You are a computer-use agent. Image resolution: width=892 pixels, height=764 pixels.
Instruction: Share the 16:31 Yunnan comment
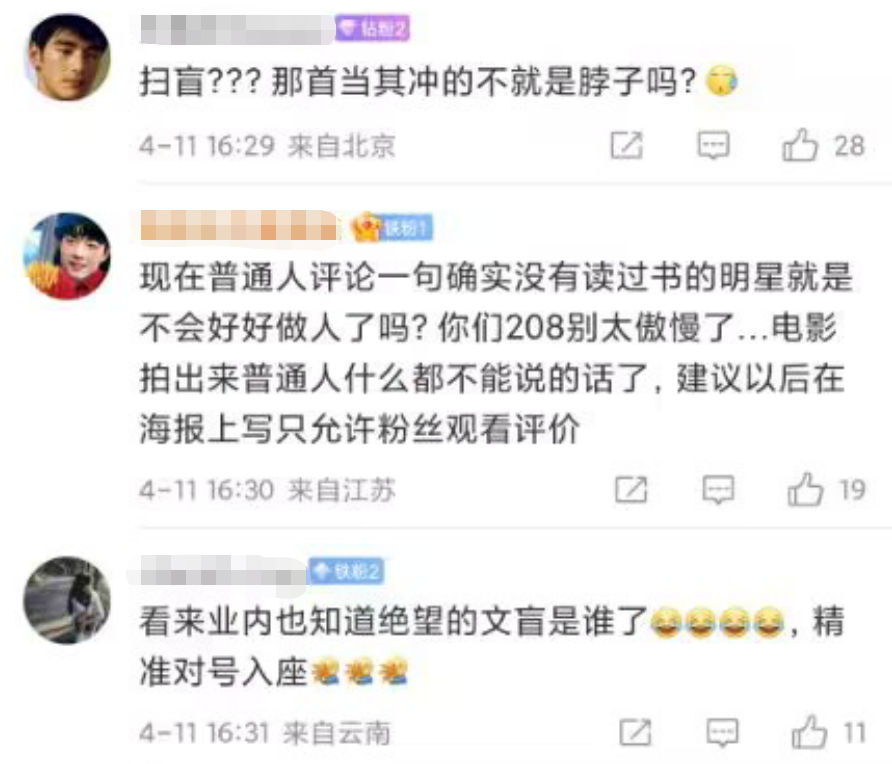(635, 732)
